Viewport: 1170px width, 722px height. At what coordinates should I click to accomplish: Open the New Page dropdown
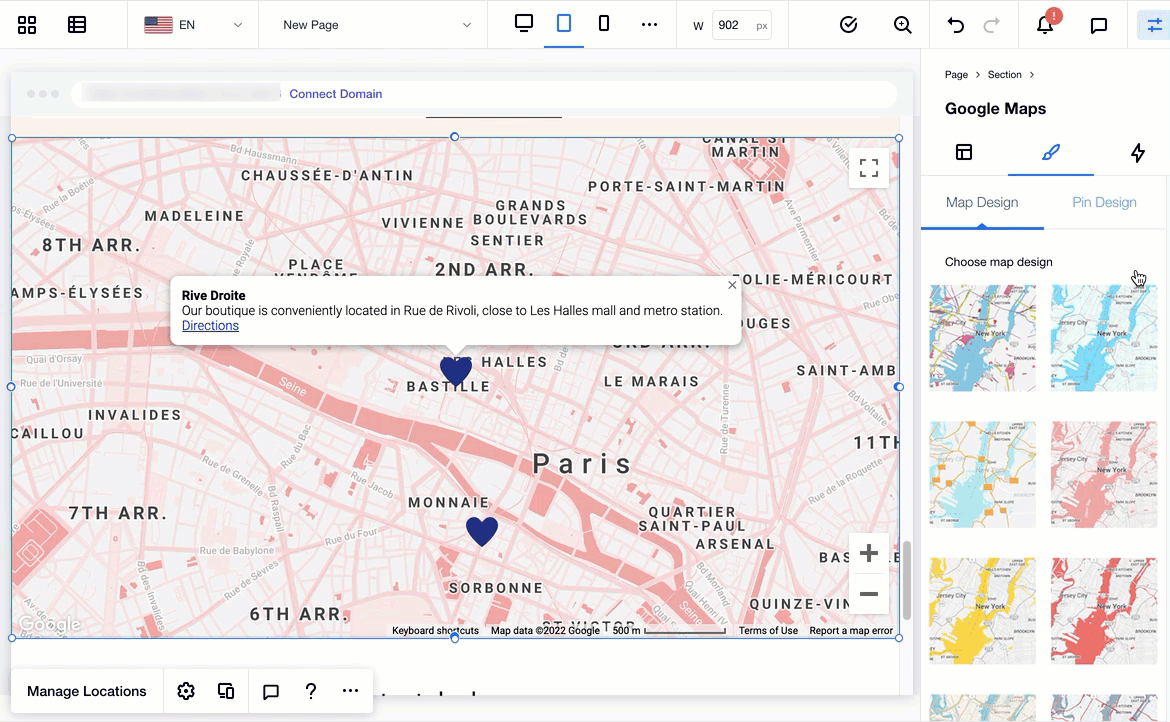(x=377, y=25)
